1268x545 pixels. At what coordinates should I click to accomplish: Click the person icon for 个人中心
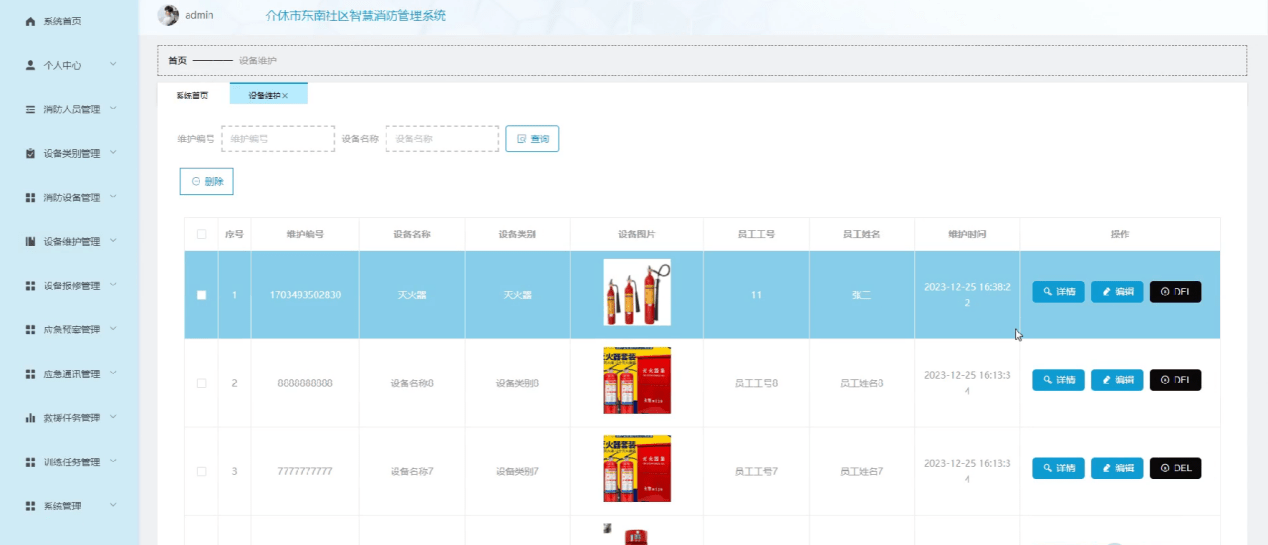pos(30,65)
